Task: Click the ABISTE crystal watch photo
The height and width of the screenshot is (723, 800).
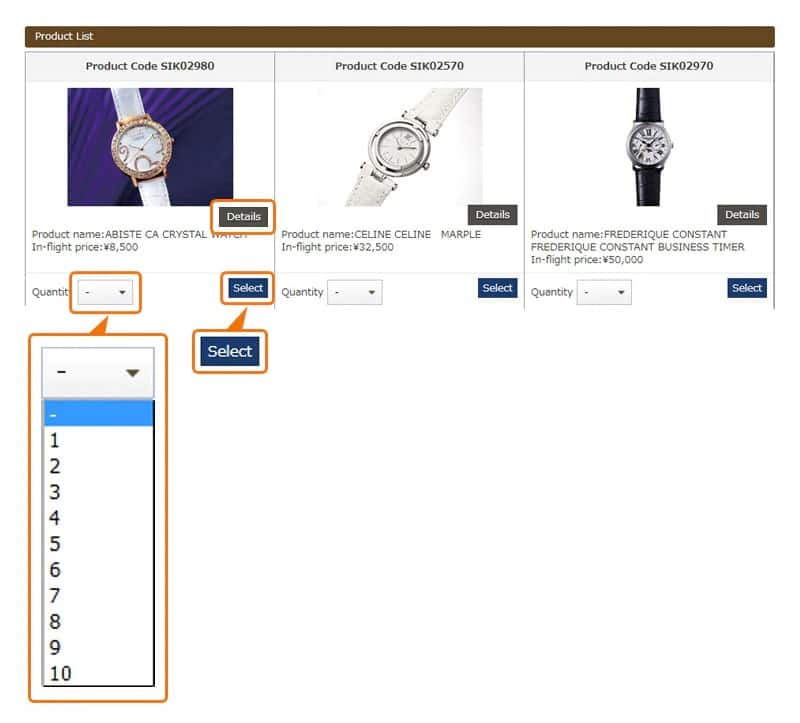Action: click(150, 146)
